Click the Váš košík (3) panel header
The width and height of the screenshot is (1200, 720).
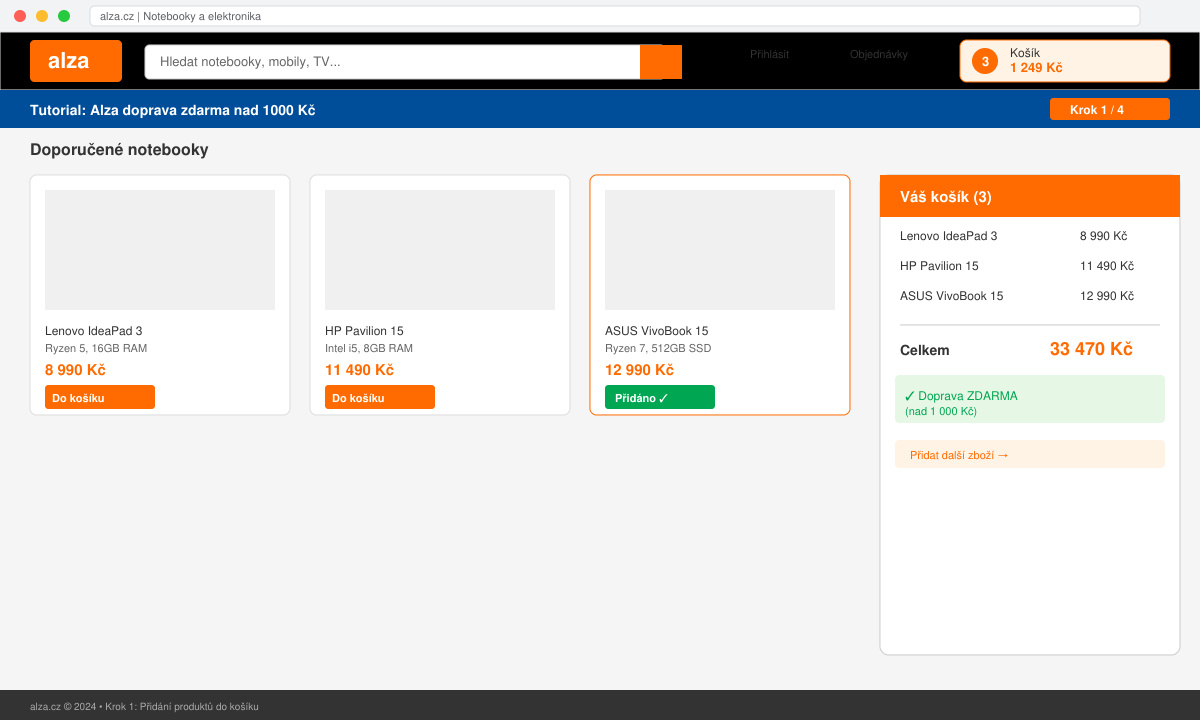pyautogui.click(x=1030, y=196)
